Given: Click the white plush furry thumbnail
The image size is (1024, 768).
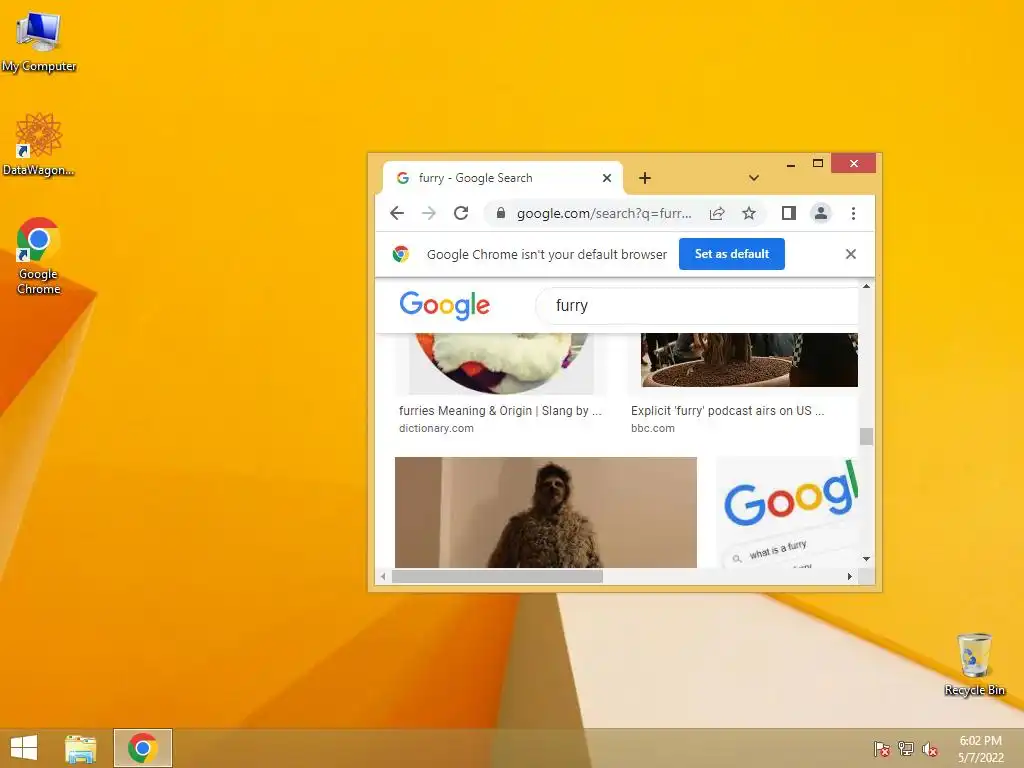Looking at the screenshot, I should point(502,363).
